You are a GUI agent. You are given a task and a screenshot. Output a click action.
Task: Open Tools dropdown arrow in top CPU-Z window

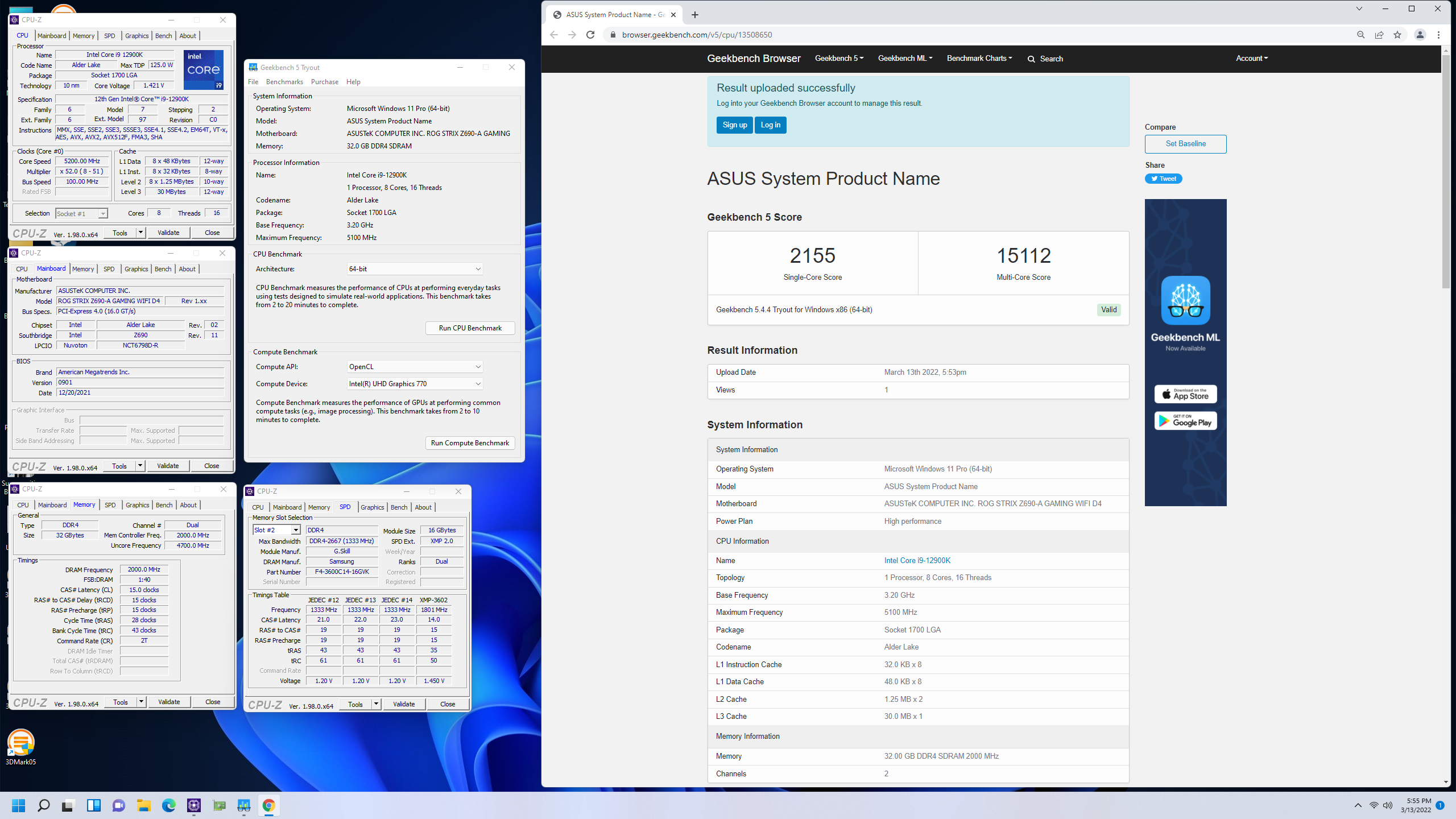pyautogui.click(x=140, y=233)
